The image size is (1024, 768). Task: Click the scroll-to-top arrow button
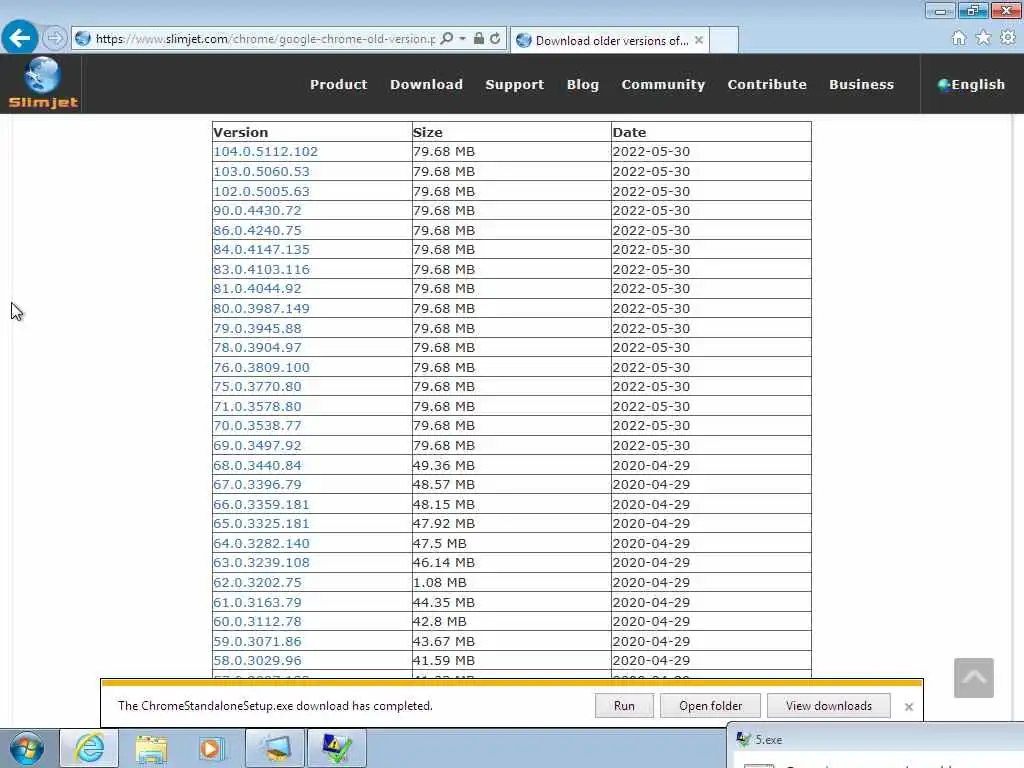tap(973, 678)
